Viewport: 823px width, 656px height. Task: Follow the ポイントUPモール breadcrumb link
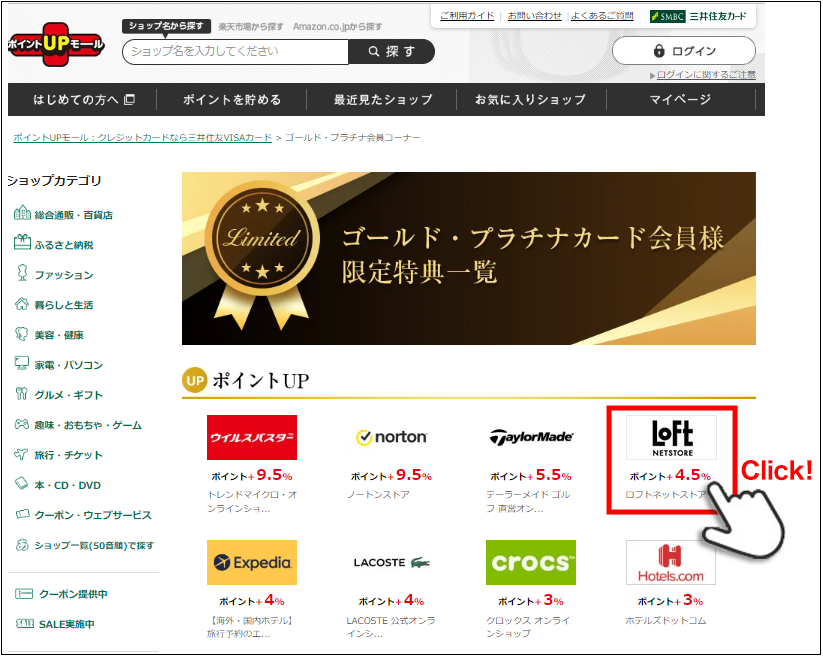[x=142, y=137]
